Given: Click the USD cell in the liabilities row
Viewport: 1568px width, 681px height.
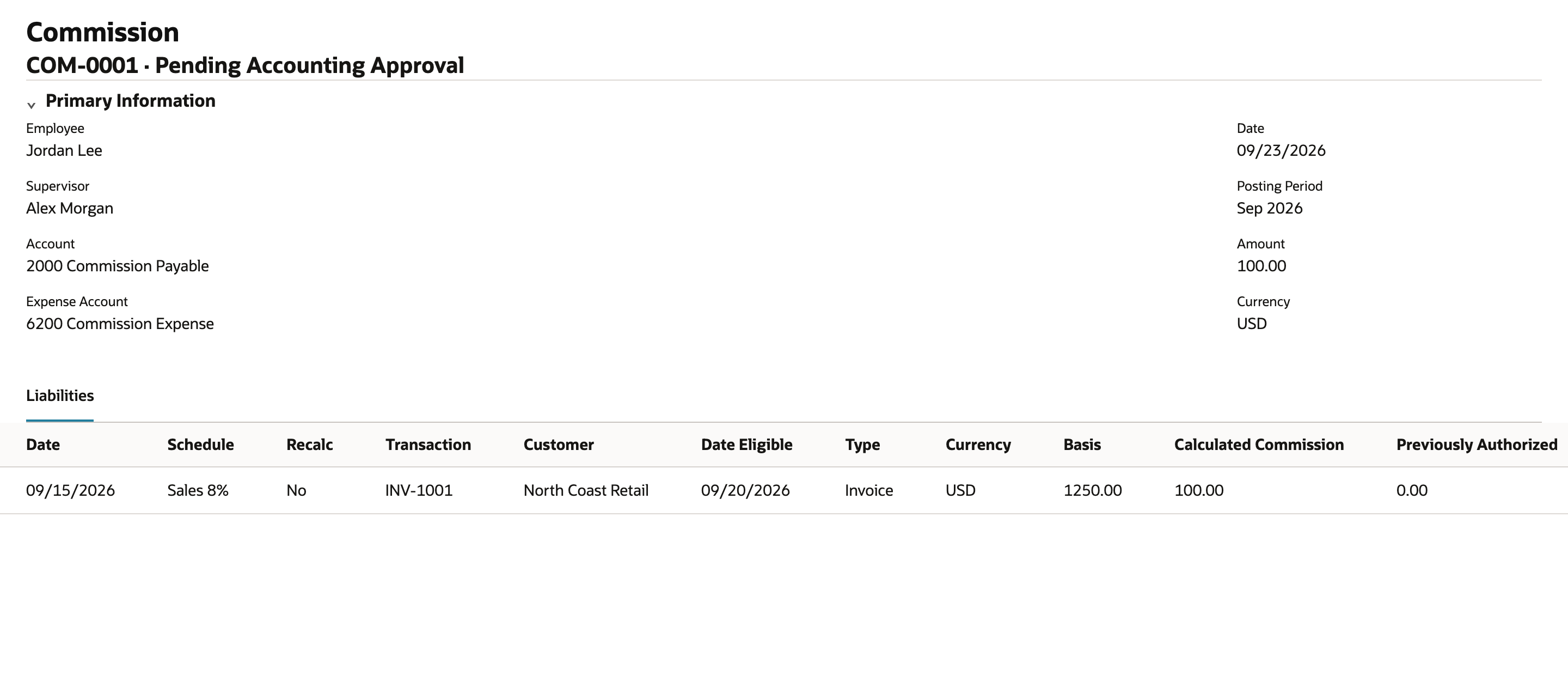Looking at the screenshot, I should tap(960, 490).
